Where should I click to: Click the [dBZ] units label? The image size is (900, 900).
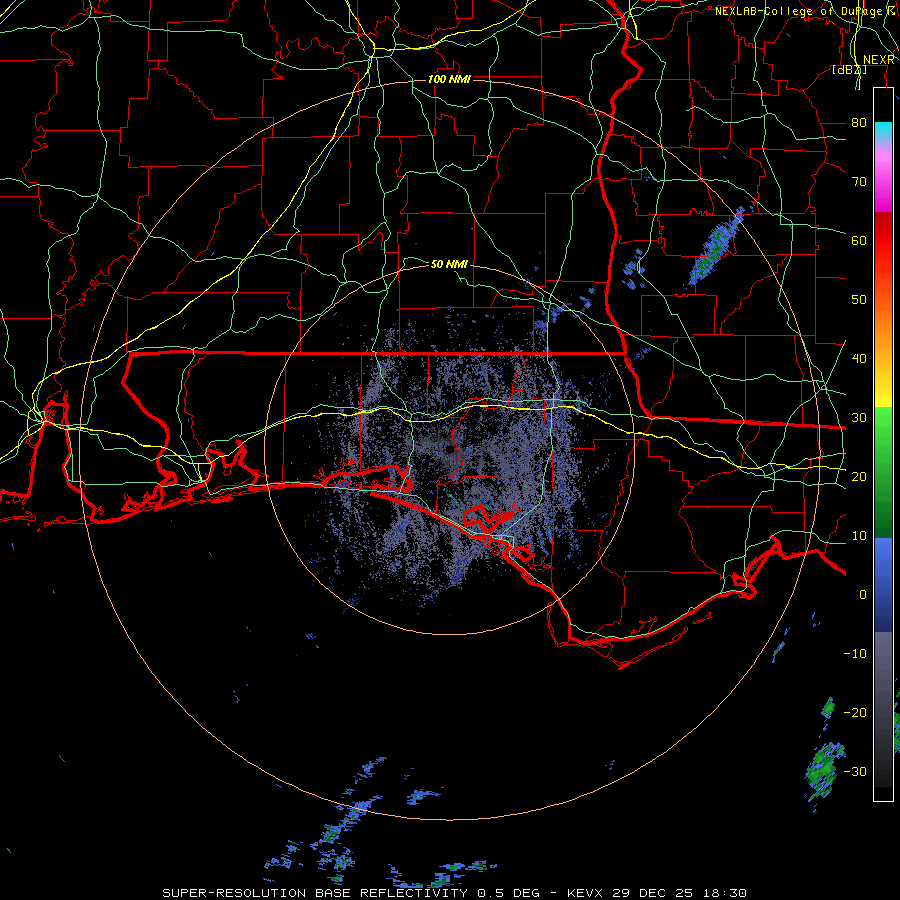click(x=849, y=70)
